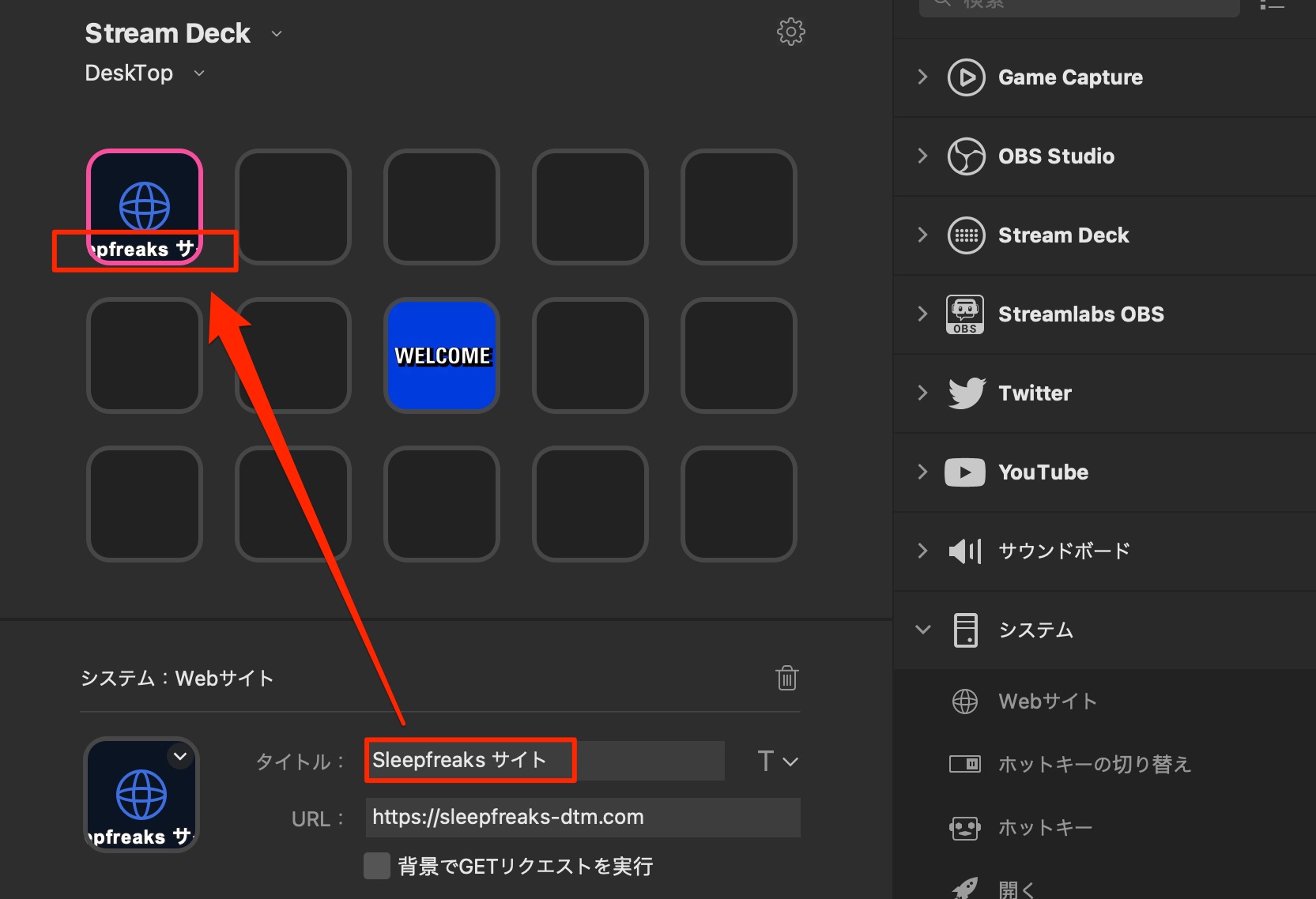This screenshot has height=899, width=1316.
Task: Click the key icon preview in the property panel
Action: click(141, 795)
